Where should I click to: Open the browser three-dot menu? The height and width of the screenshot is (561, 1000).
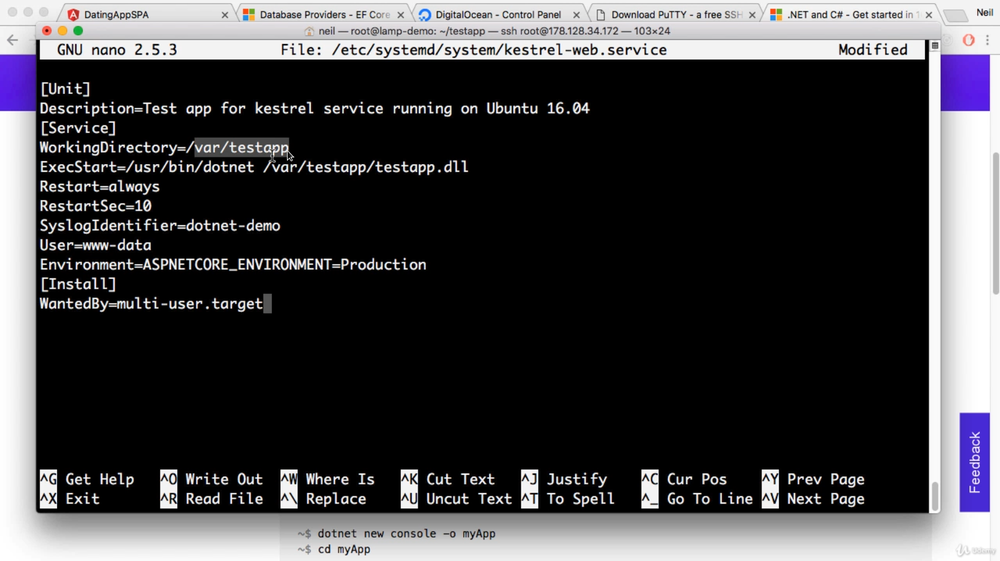click(x=988, y=40)
